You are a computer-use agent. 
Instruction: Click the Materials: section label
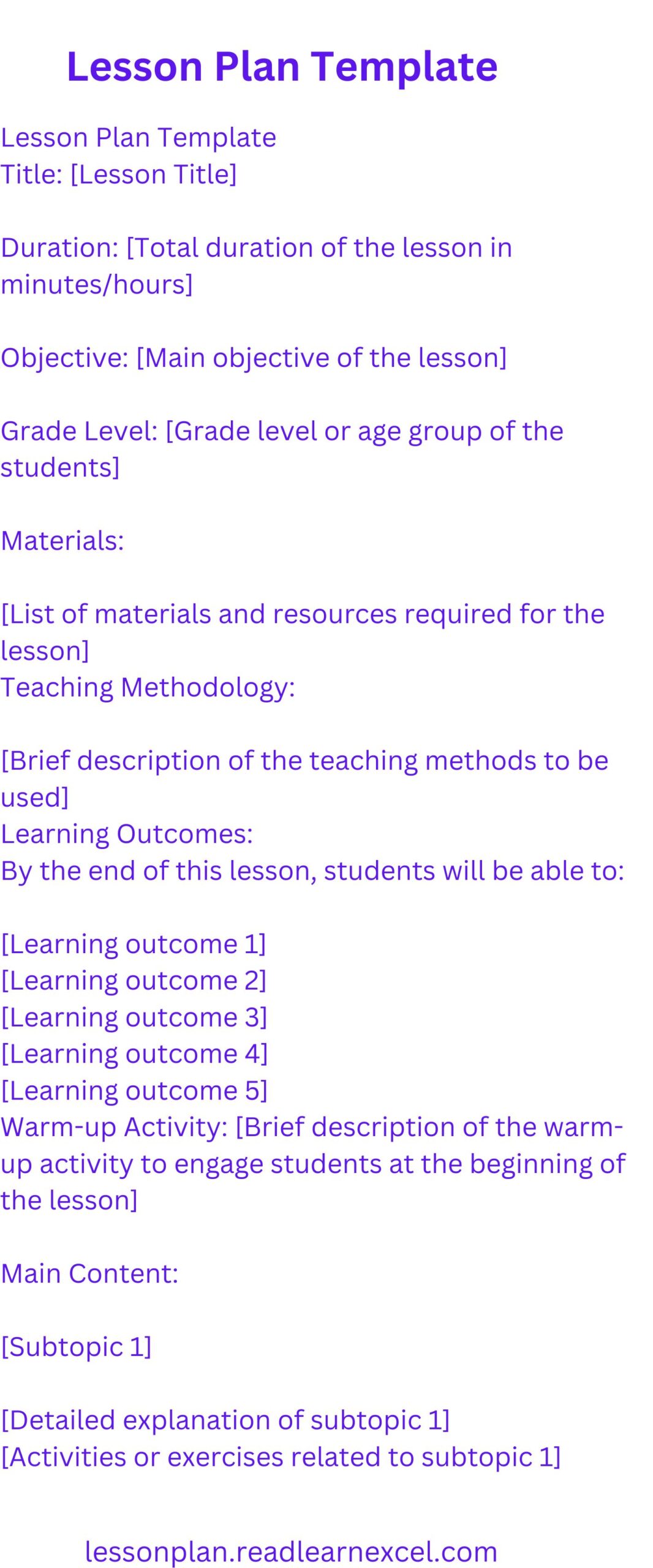pos(62,541)
